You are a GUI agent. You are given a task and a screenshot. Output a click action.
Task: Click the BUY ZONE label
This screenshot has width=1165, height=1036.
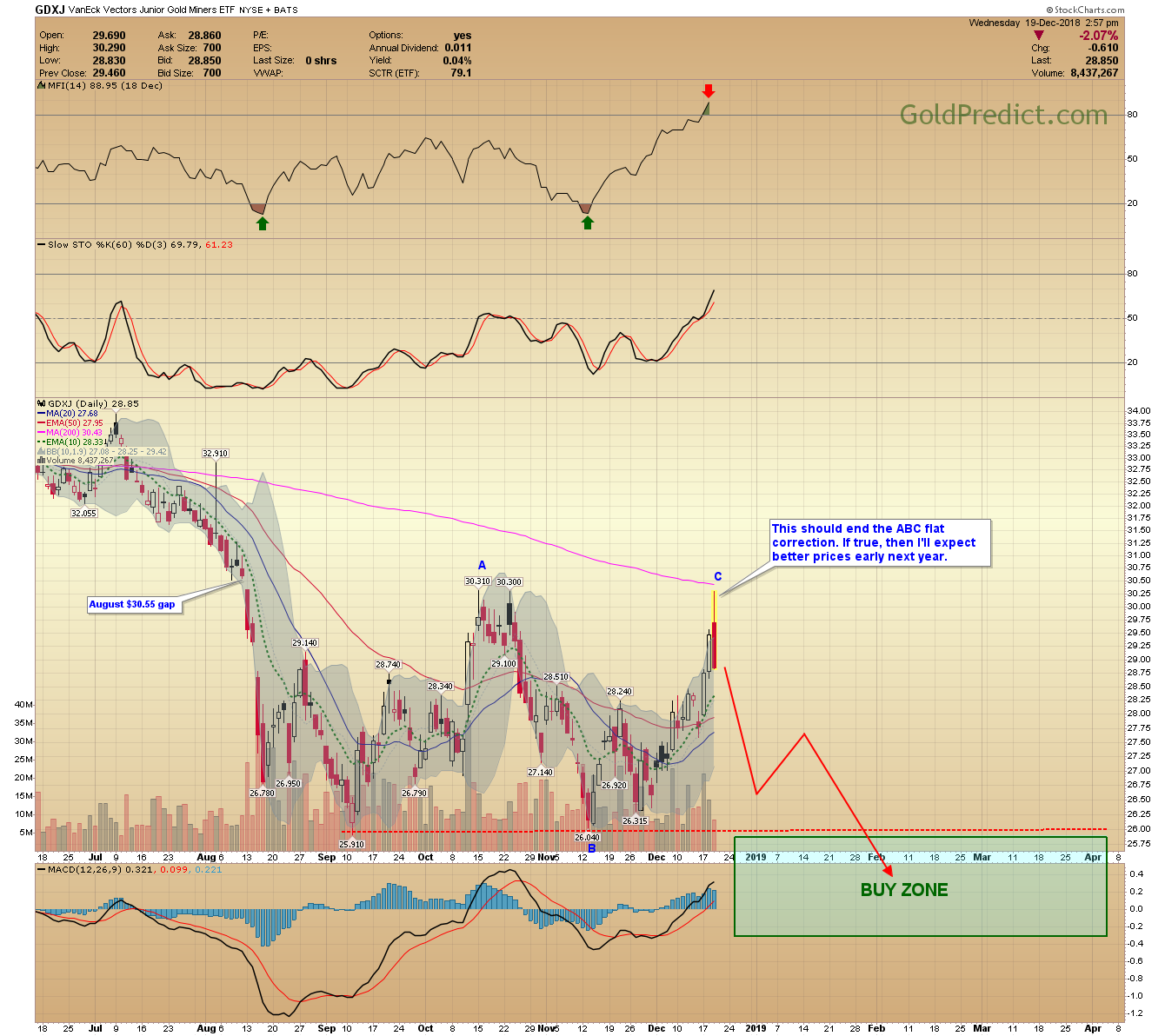point(904,890)
